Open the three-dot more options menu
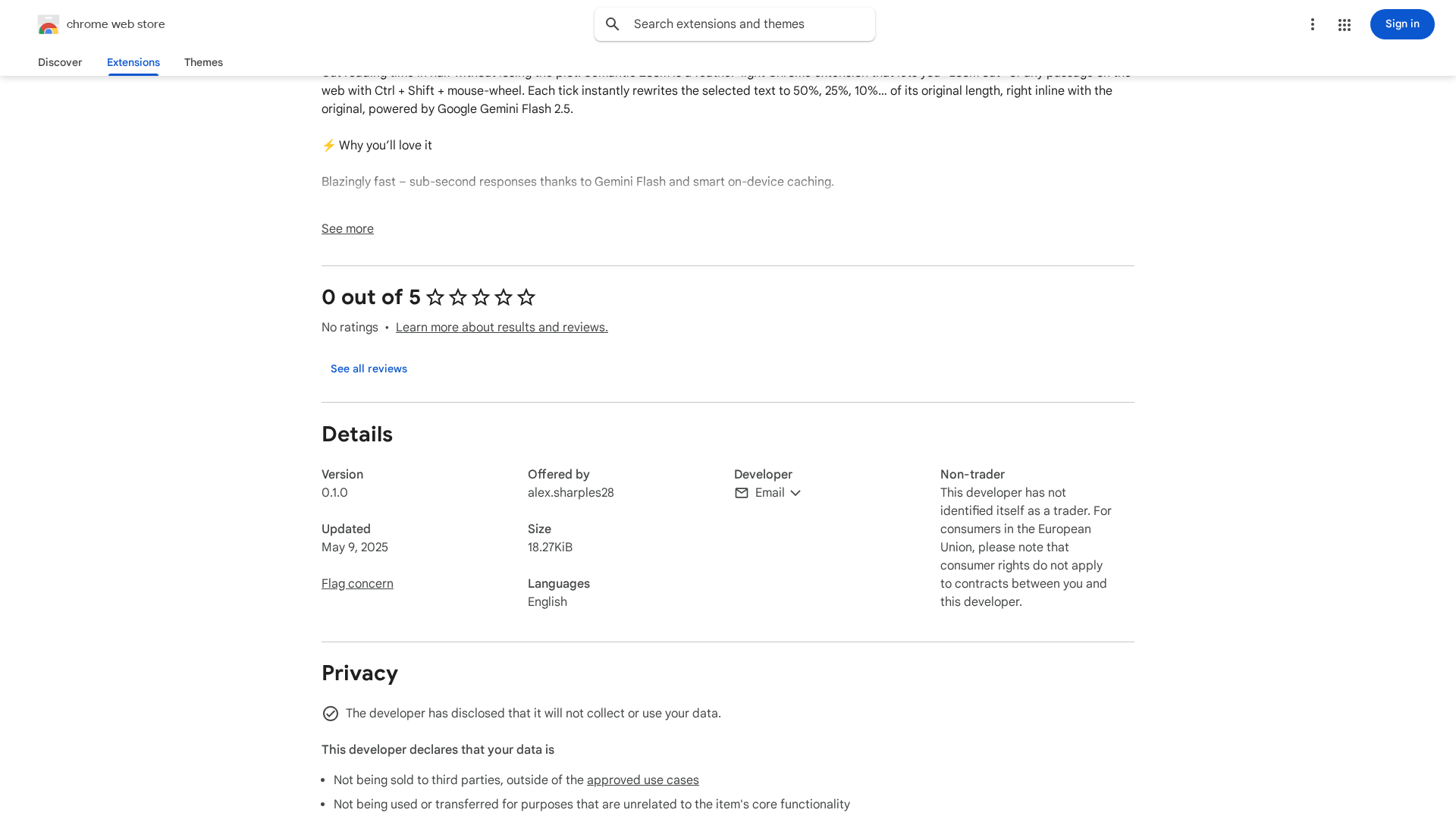This screenshot has width=1456, height=819. pyautogui.click(x=1312, y=24)
